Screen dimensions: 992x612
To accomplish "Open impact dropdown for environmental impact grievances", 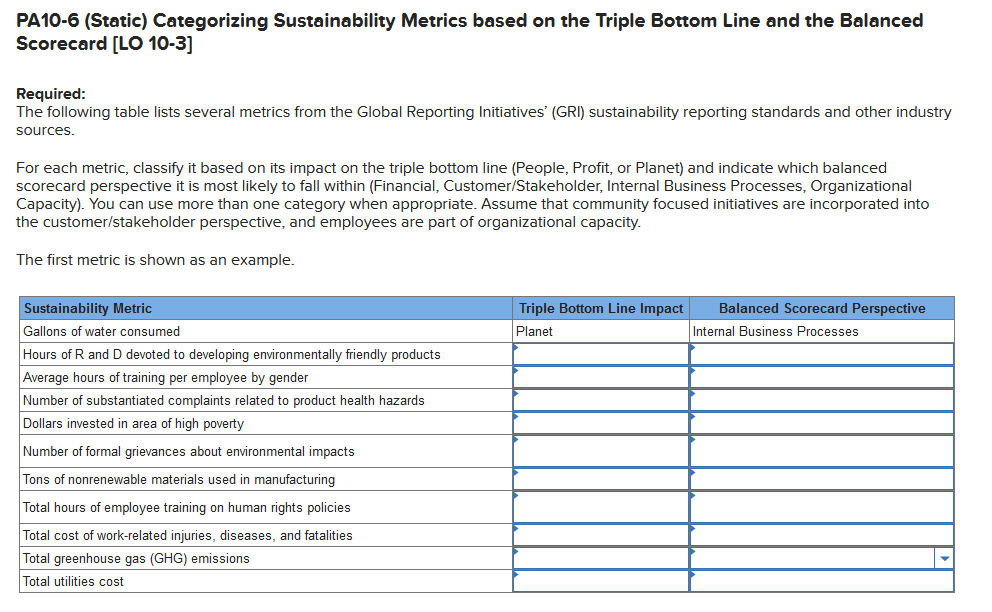I will (x=600, y=451).
